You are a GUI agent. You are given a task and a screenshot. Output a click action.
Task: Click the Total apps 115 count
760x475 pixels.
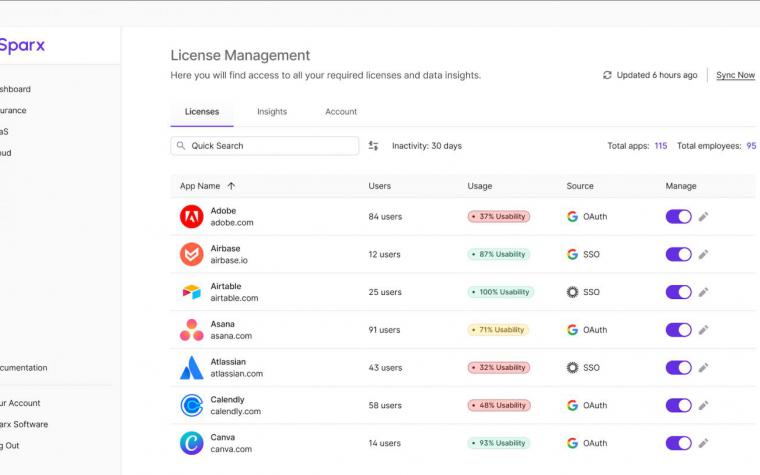[x=661, y=146]
